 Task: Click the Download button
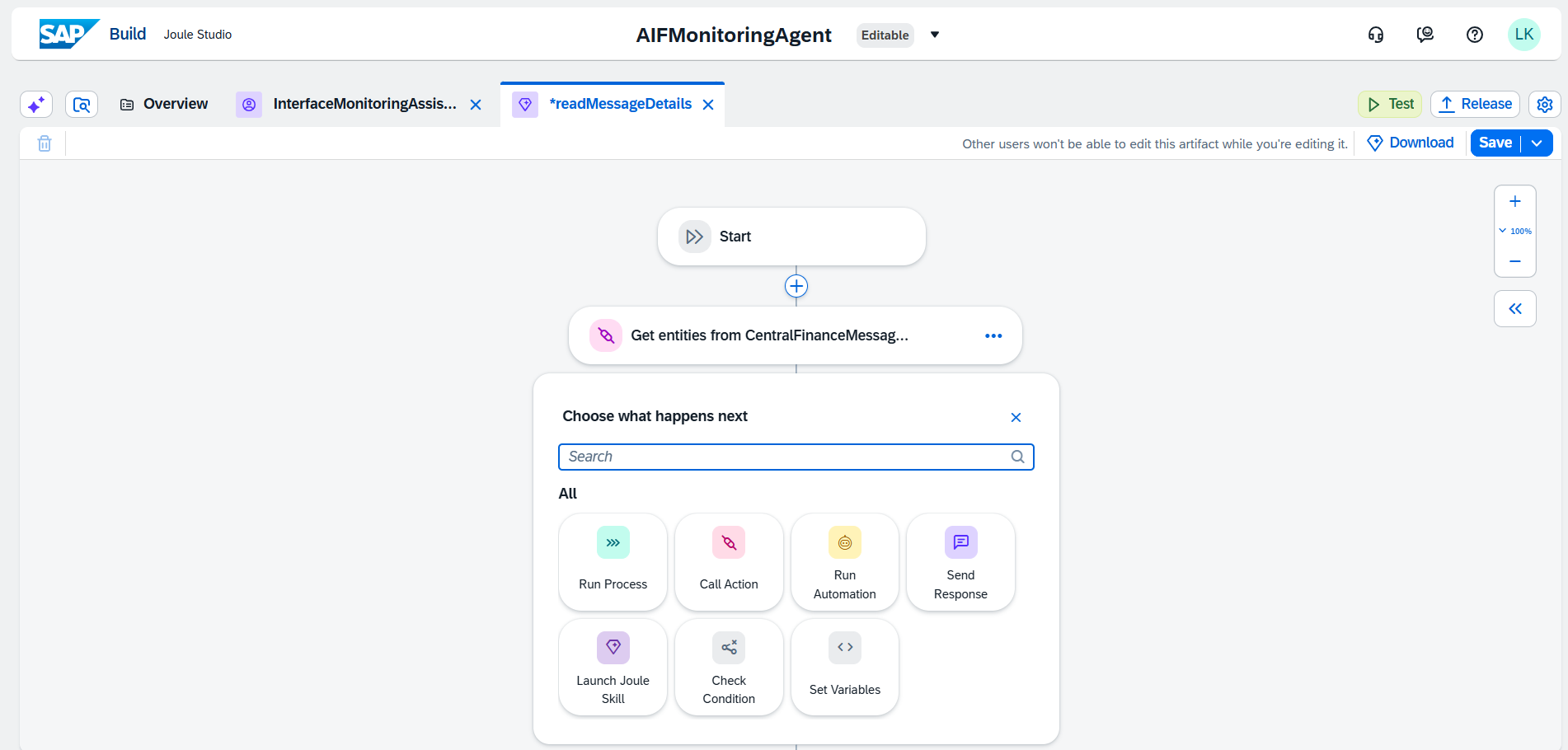point(1411,143)
